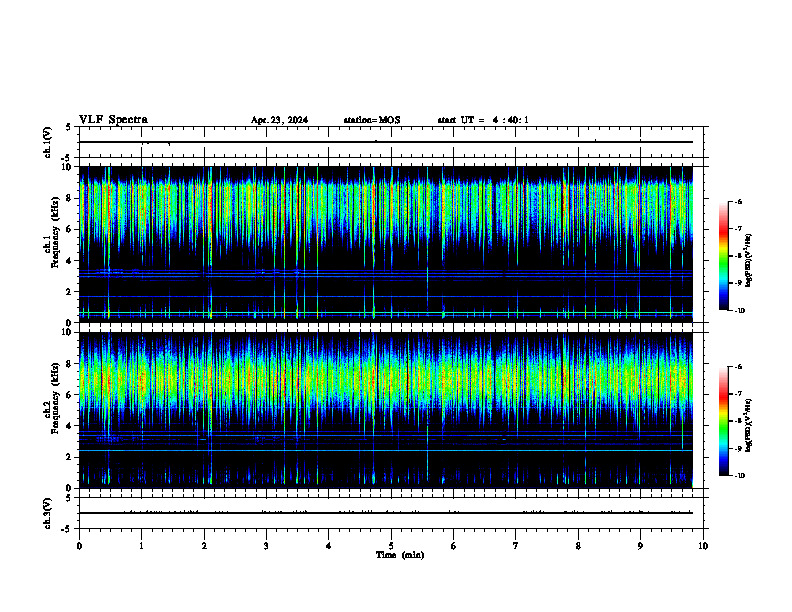Click time axis tick label "9" under ch.3
792x612 pixels.
[640, 546]
